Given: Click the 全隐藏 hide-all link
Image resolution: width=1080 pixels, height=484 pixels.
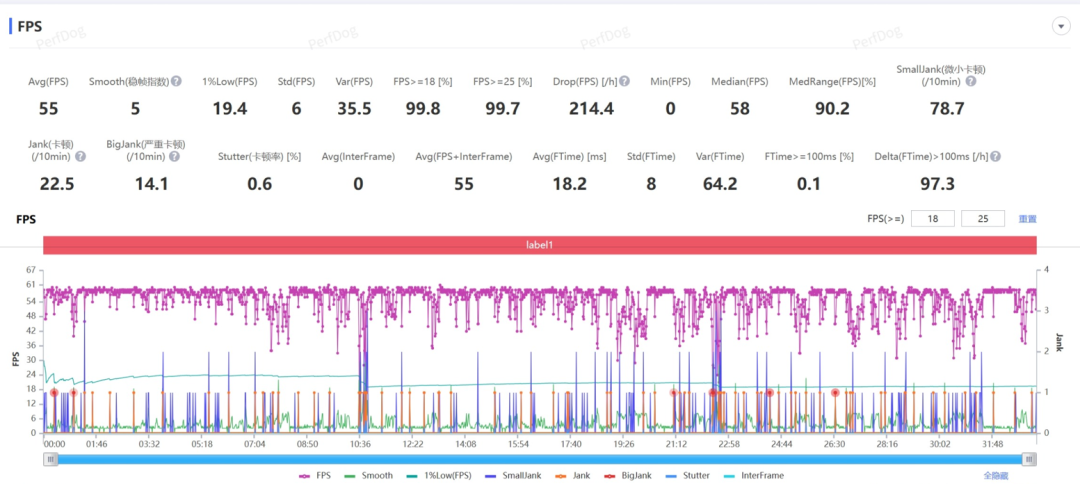Looking at the screenshot, I should click(x=996, y=475).
